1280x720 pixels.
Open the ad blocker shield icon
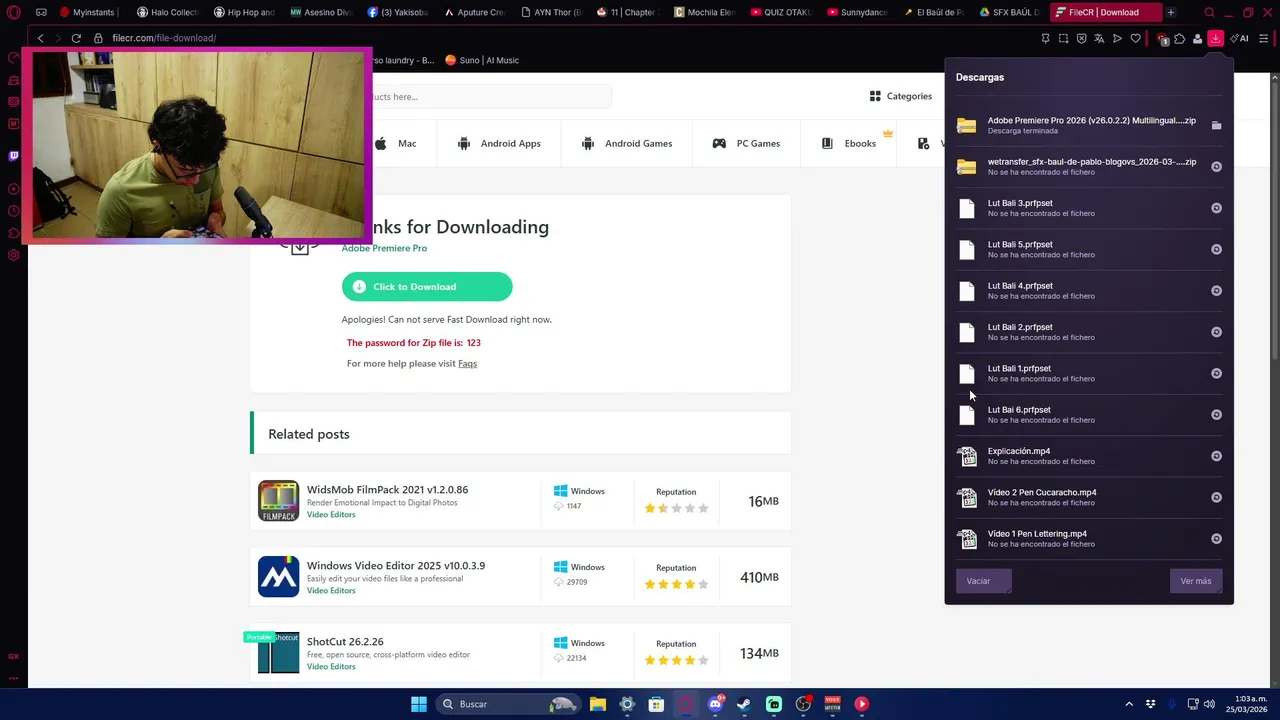click(x=1081, y=38)
